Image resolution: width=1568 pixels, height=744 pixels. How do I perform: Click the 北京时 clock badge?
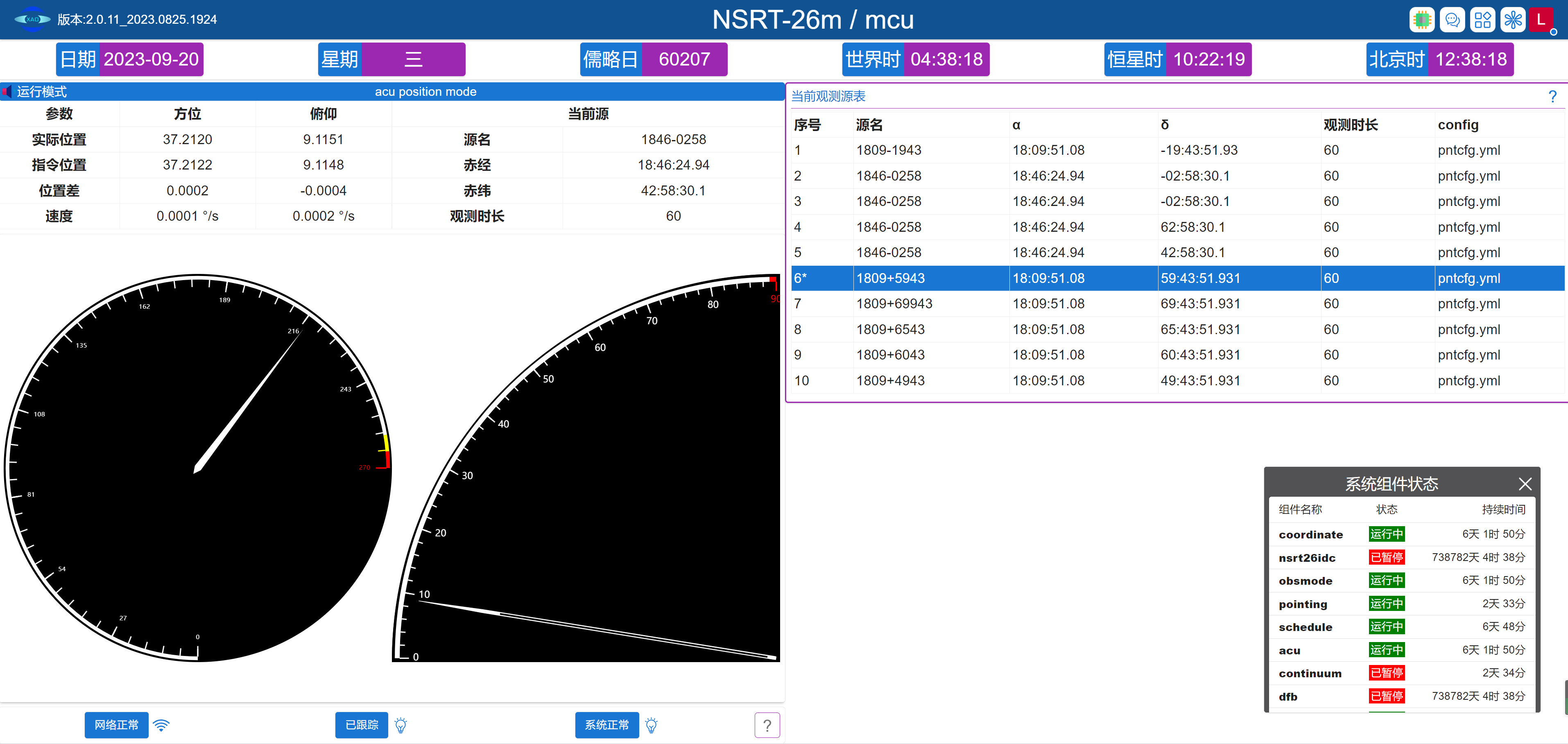coord(1440,59)
